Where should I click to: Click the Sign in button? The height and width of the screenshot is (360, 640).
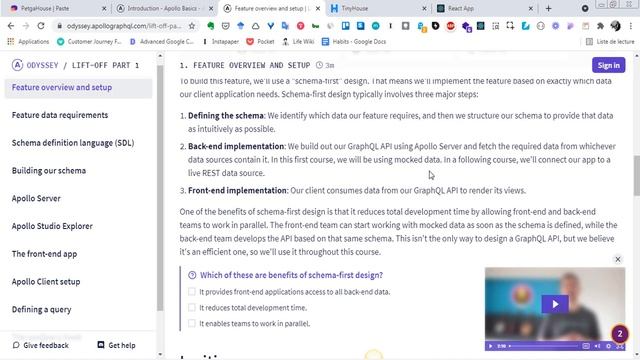[x=609, y=65]
